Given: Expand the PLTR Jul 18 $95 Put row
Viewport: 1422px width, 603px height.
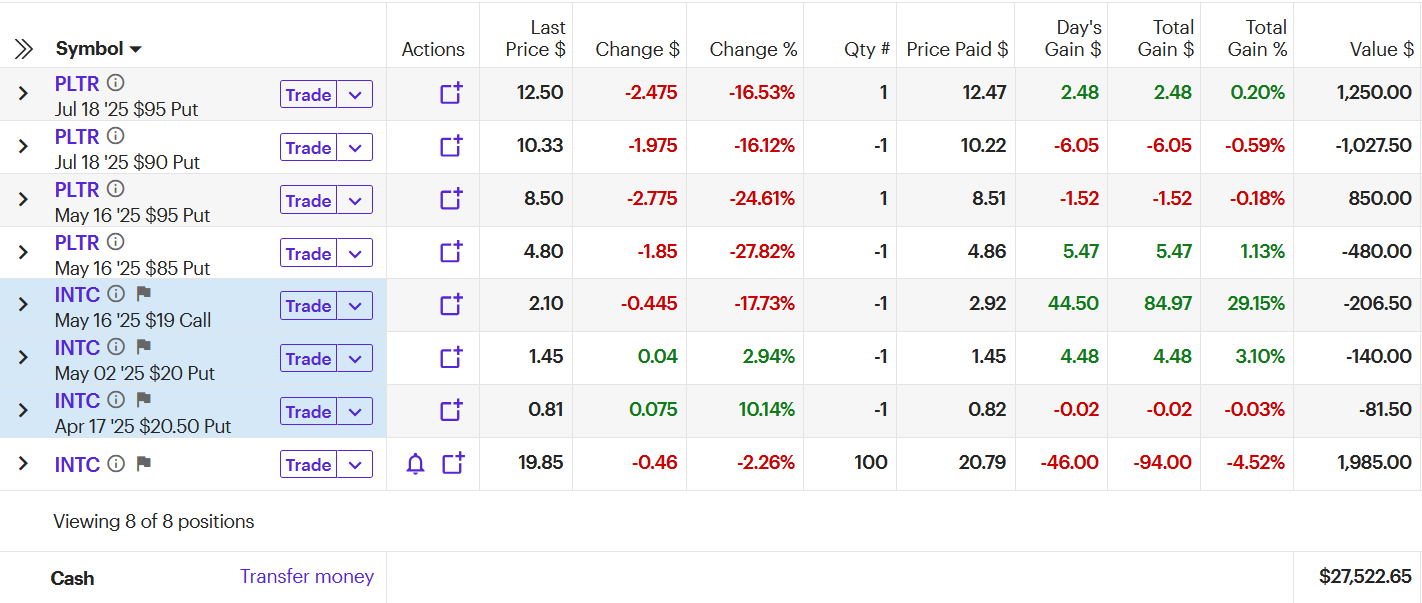Looking at the screenshot, I should pyautogui.click(x=24, y=94).
